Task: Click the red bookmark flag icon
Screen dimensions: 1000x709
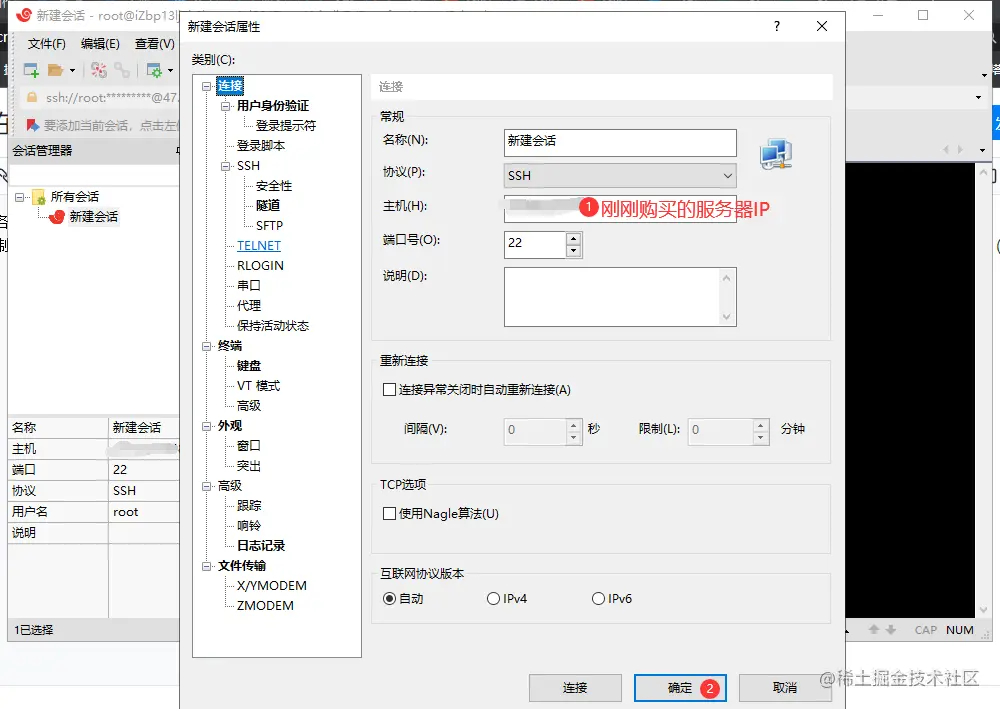Action: pos(33,124)
